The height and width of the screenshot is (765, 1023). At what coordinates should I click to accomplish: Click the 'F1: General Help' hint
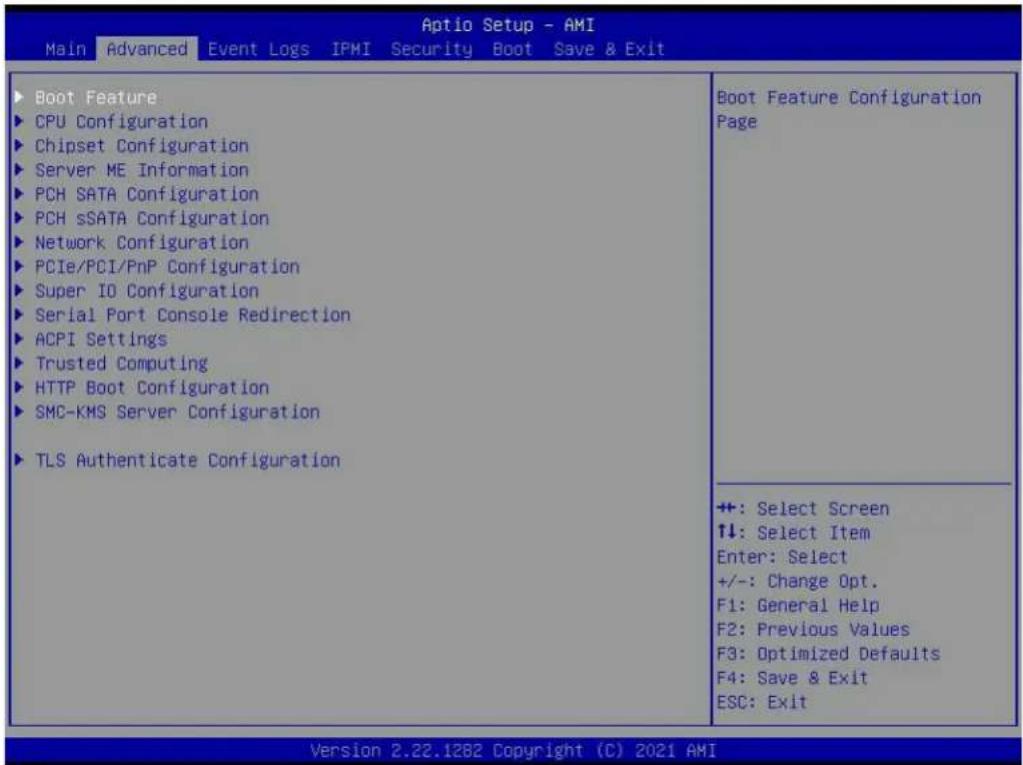coord(797,605)
